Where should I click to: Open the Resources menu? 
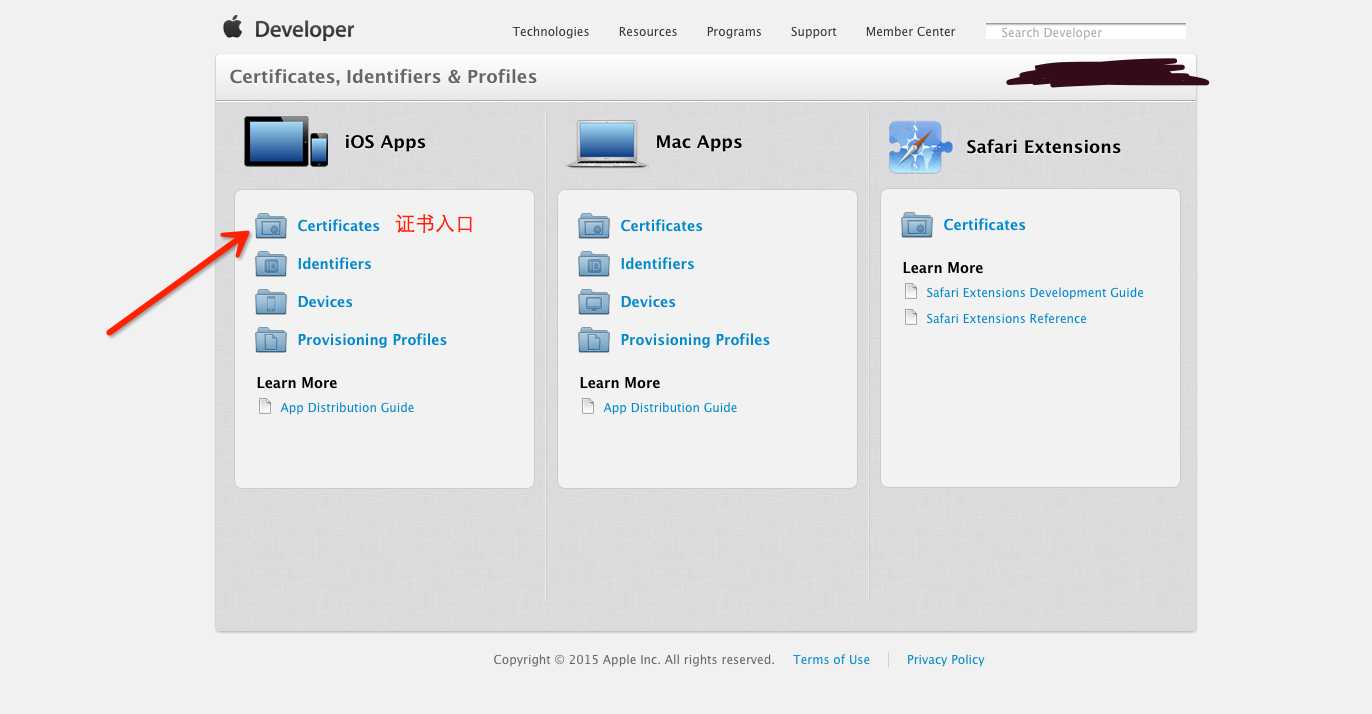pyautogui.click(x=648, y=32)
